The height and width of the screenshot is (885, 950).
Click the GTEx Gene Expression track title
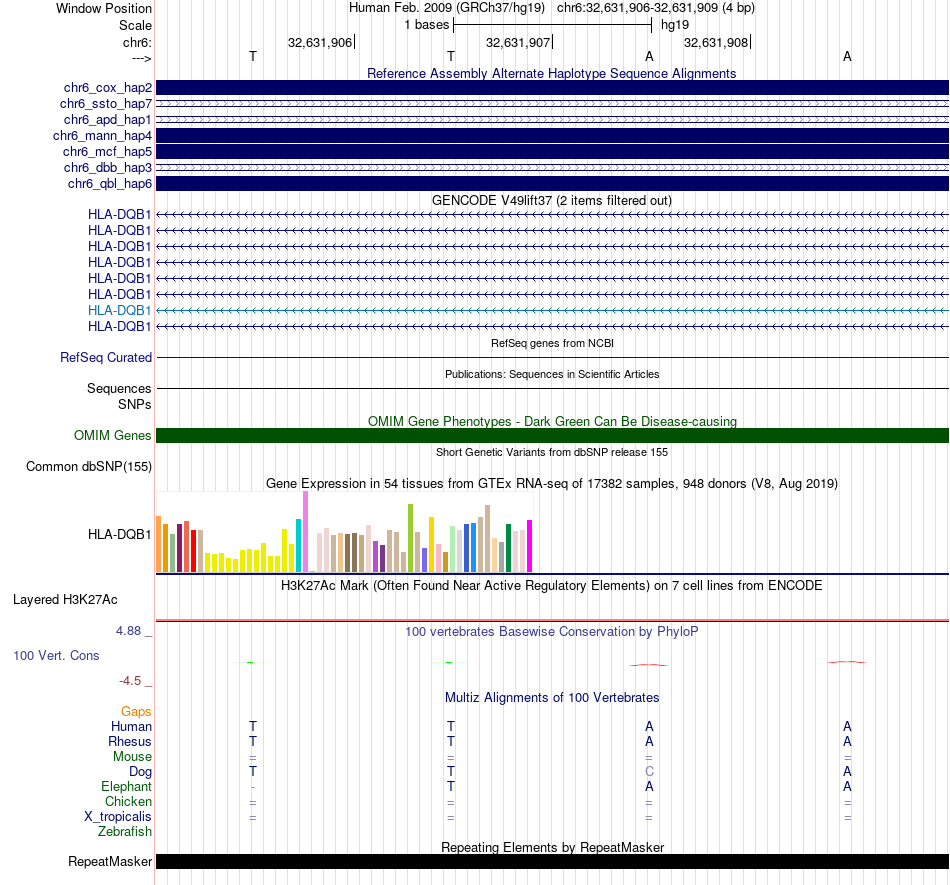click(552, 483)
